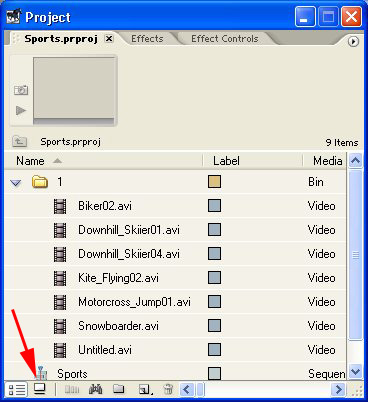Image resolution: width=368 pixels, height=402 pixels.
Task: Play the preview thumbnail clip
Action: click(x=21, y=110)
